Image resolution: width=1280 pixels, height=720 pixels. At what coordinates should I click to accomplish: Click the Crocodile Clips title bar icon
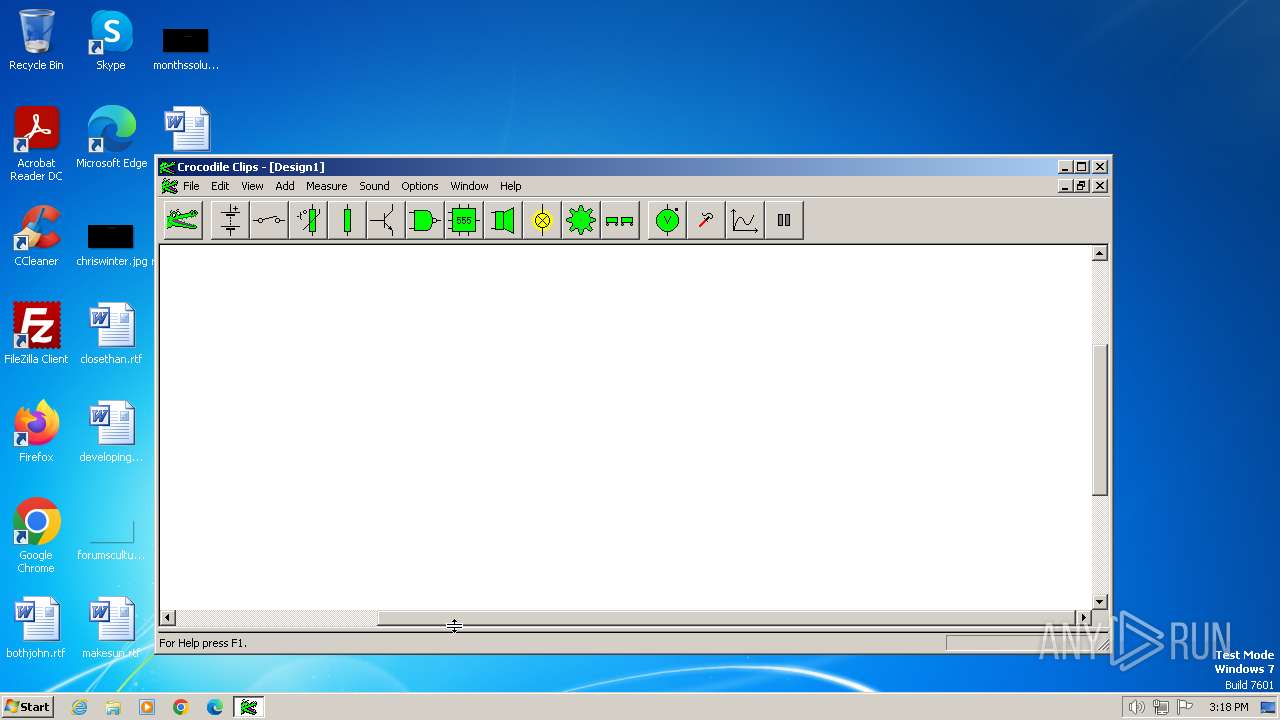pyautogui.click(x=168, y=167)
